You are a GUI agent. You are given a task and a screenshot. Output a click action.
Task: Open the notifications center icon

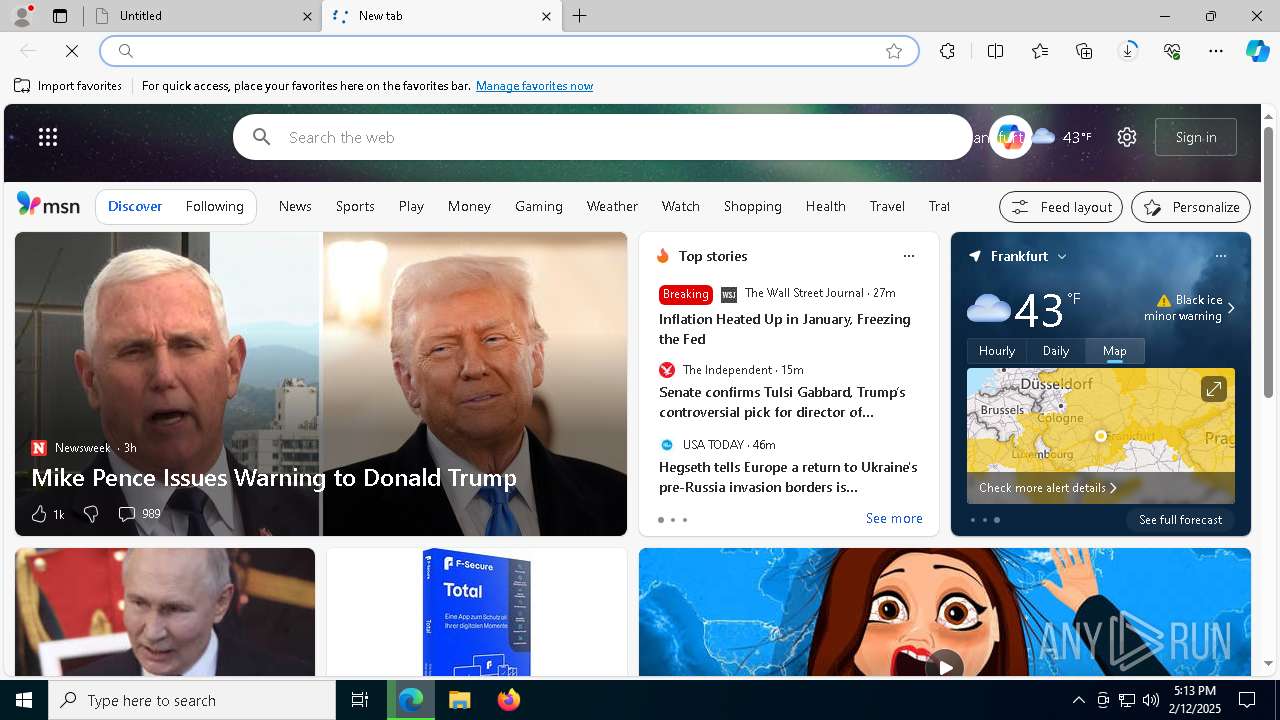[x=1247, y=700]
